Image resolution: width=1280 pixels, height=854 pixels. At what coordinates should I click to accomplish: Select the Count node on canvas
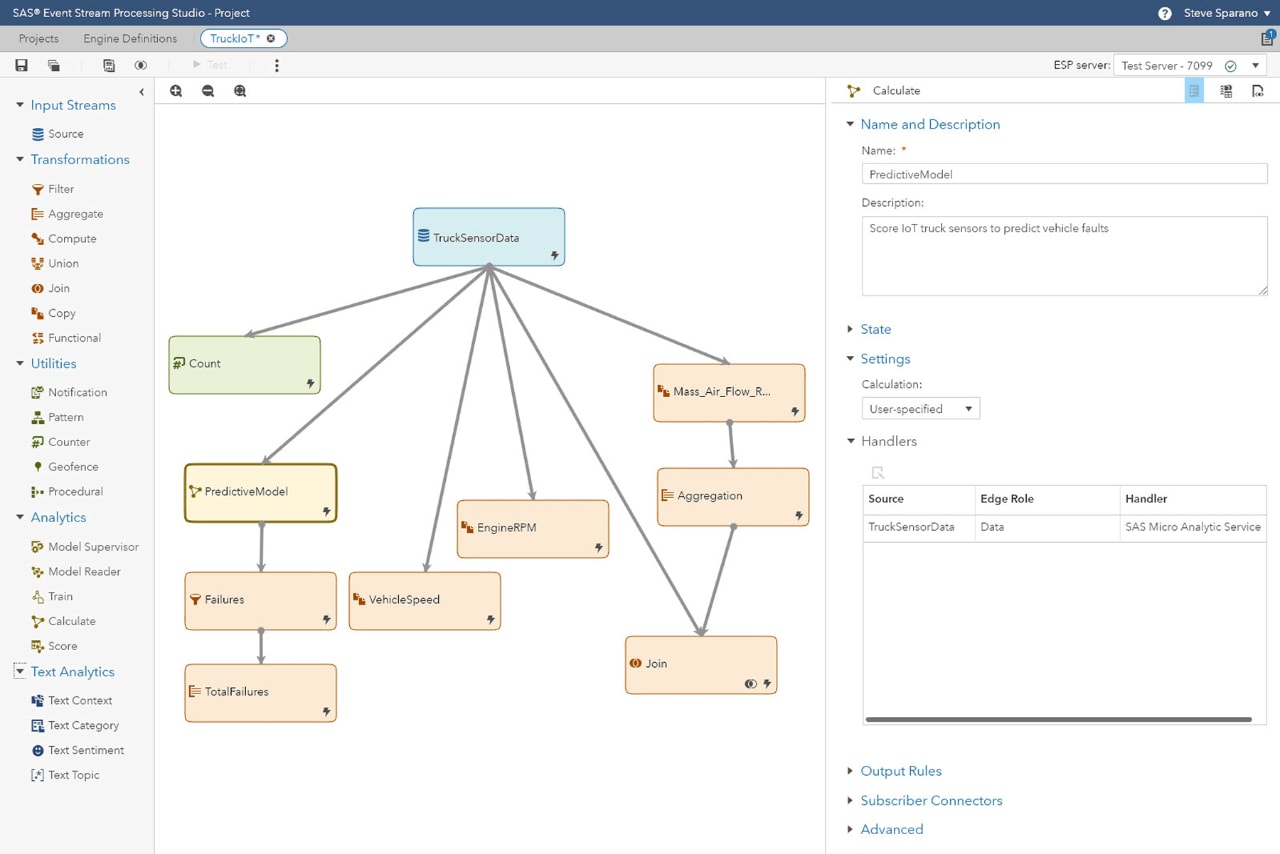[245, 364]
